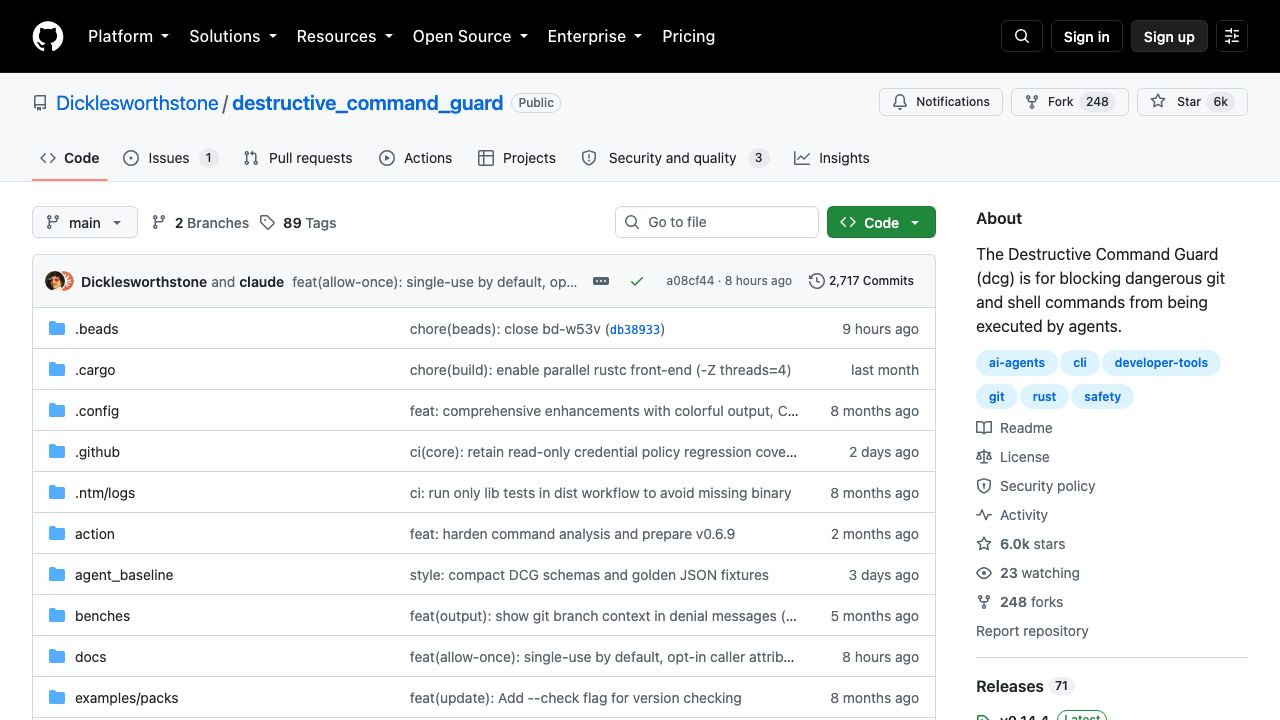Click Report repository link
Viewport: 1280px width, 720px height.
pyautogui.click(x=1032, y=631)
